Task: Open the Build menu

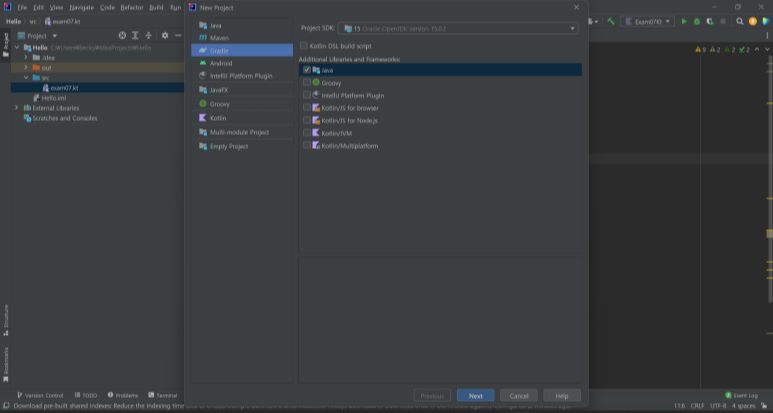Action: click(x=156, y=7)
